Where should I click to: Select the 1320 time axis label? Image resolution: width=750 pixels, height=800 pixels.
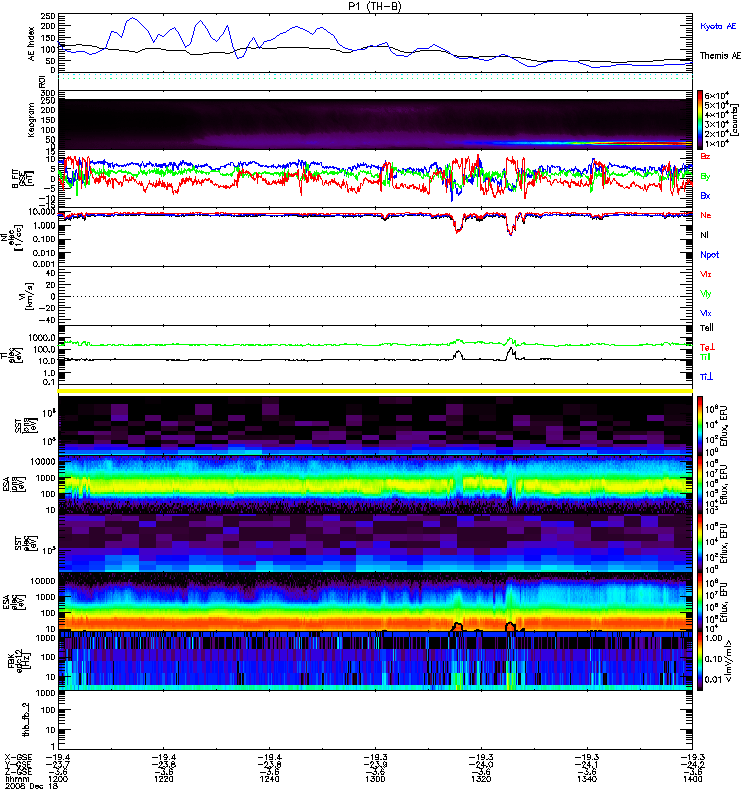coord(481,779)
